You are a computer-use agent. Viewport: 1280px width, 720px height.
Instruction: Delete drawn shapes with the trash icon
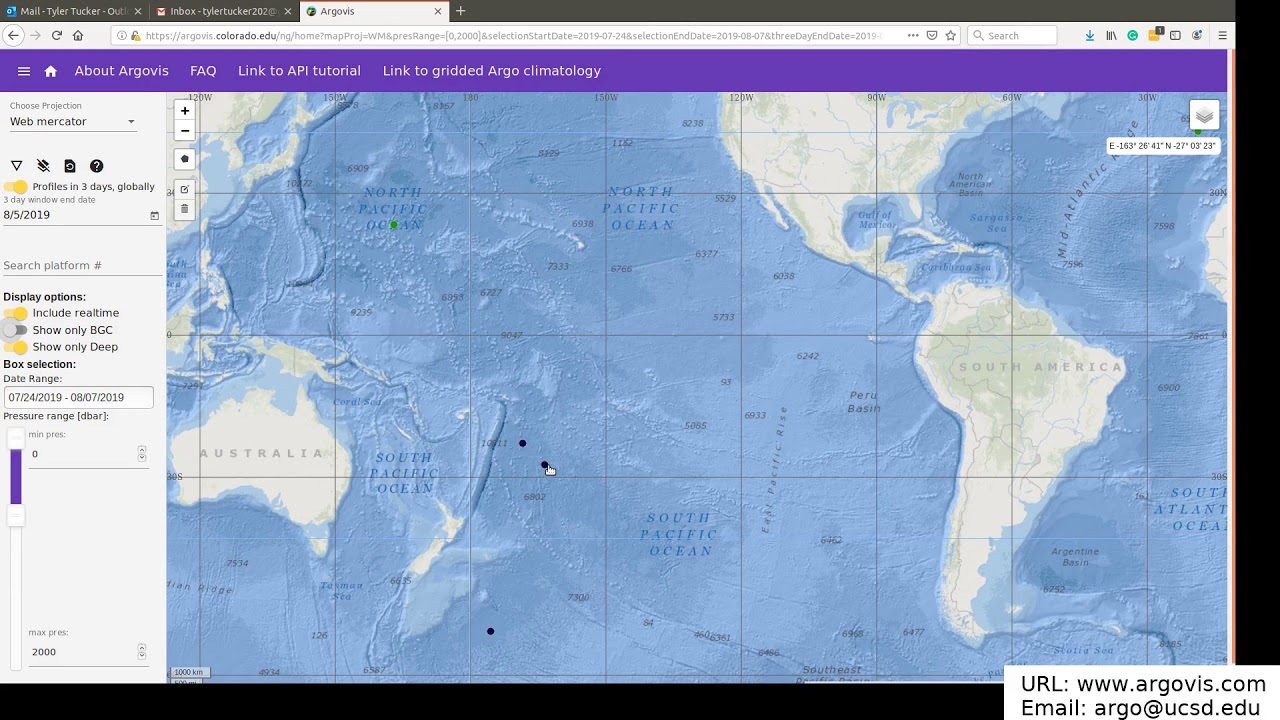185,209
